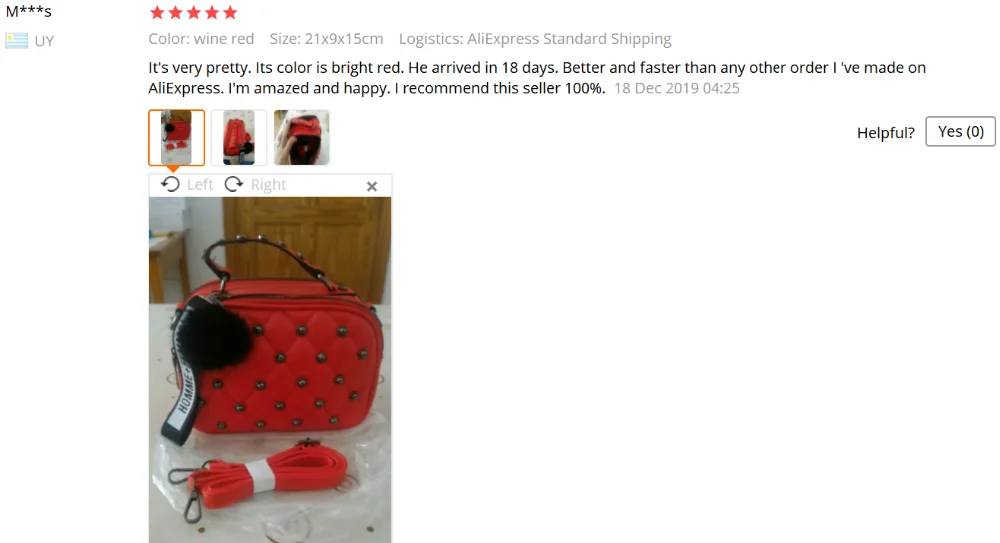This screenshot has height=543, width=1000.
Task: Click the reviewer name M***s
Action: pos(29,11)
